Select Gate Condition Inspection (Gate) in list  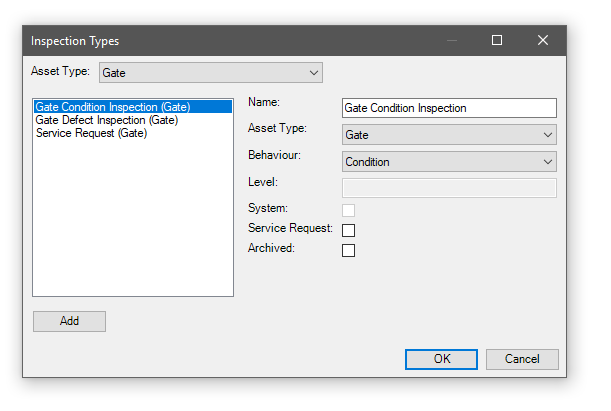point(112,107)
